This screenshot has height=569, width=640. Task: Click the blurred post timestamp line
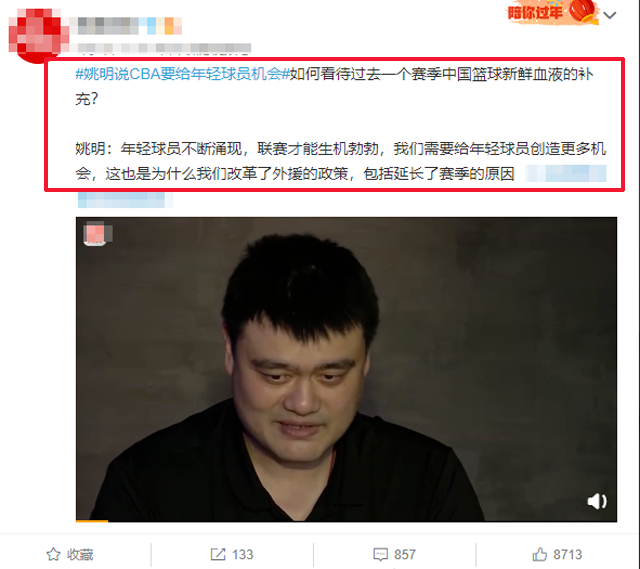pyautogui.click(x=164, y=48)
